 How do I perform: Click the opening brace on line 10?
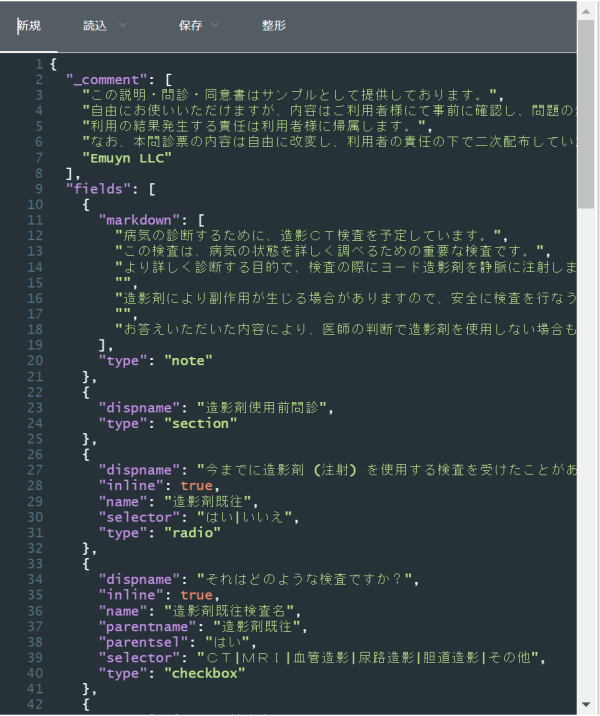tap(86, 205)
